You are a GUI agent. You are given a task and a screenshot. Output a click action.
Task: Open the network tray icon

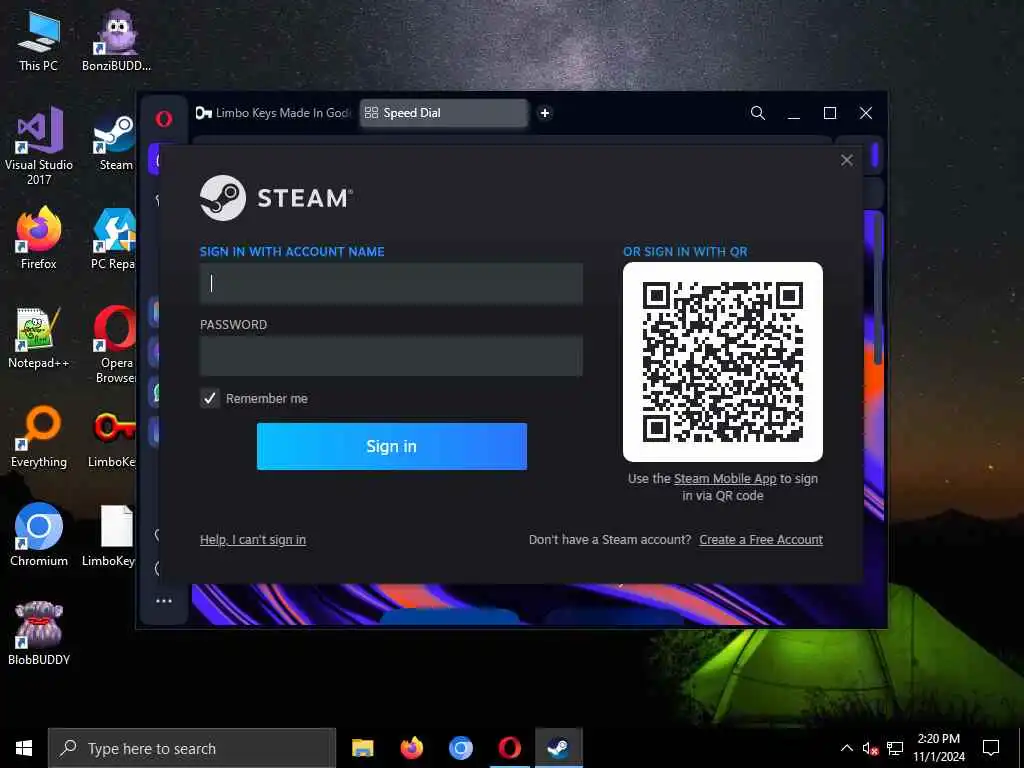point(895,748)
